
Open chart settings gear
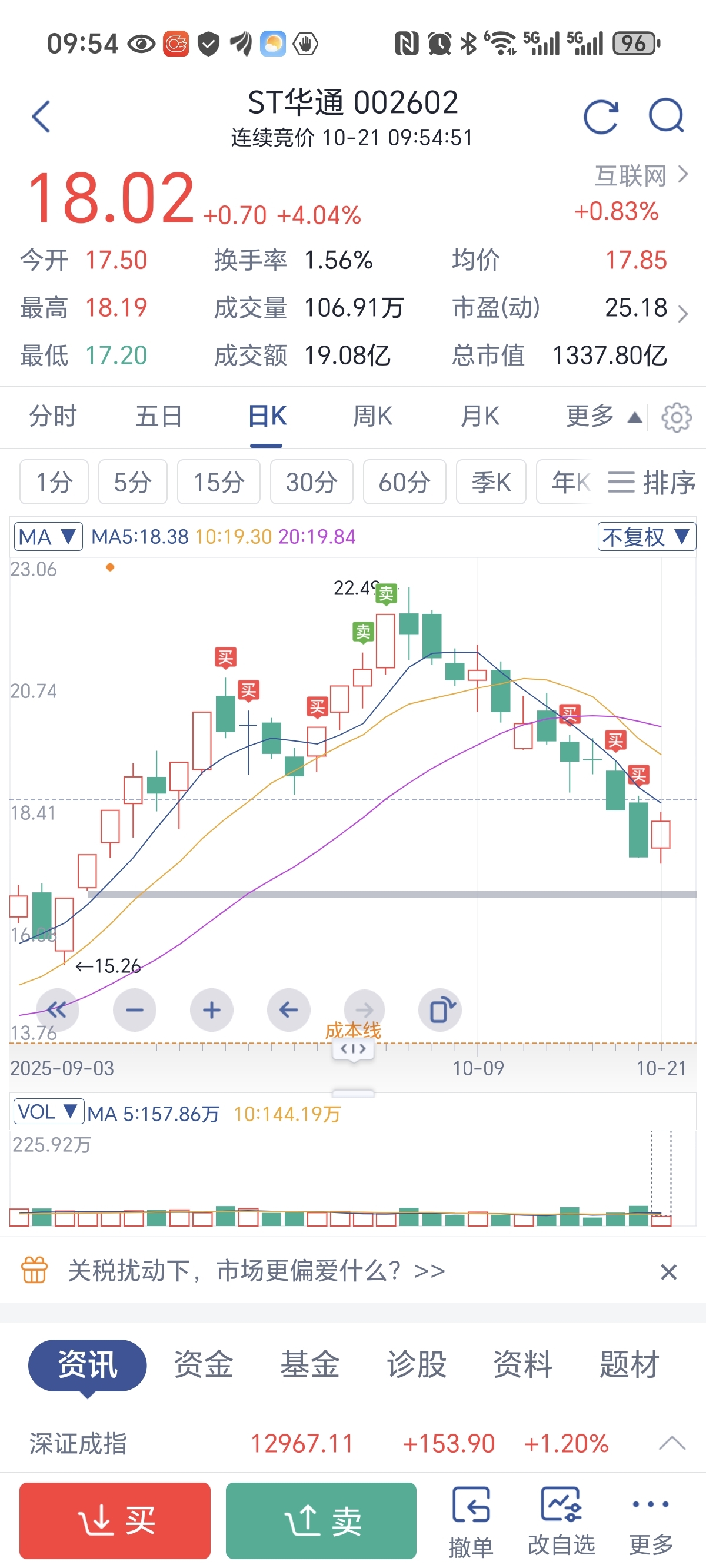tap(676, 418)
